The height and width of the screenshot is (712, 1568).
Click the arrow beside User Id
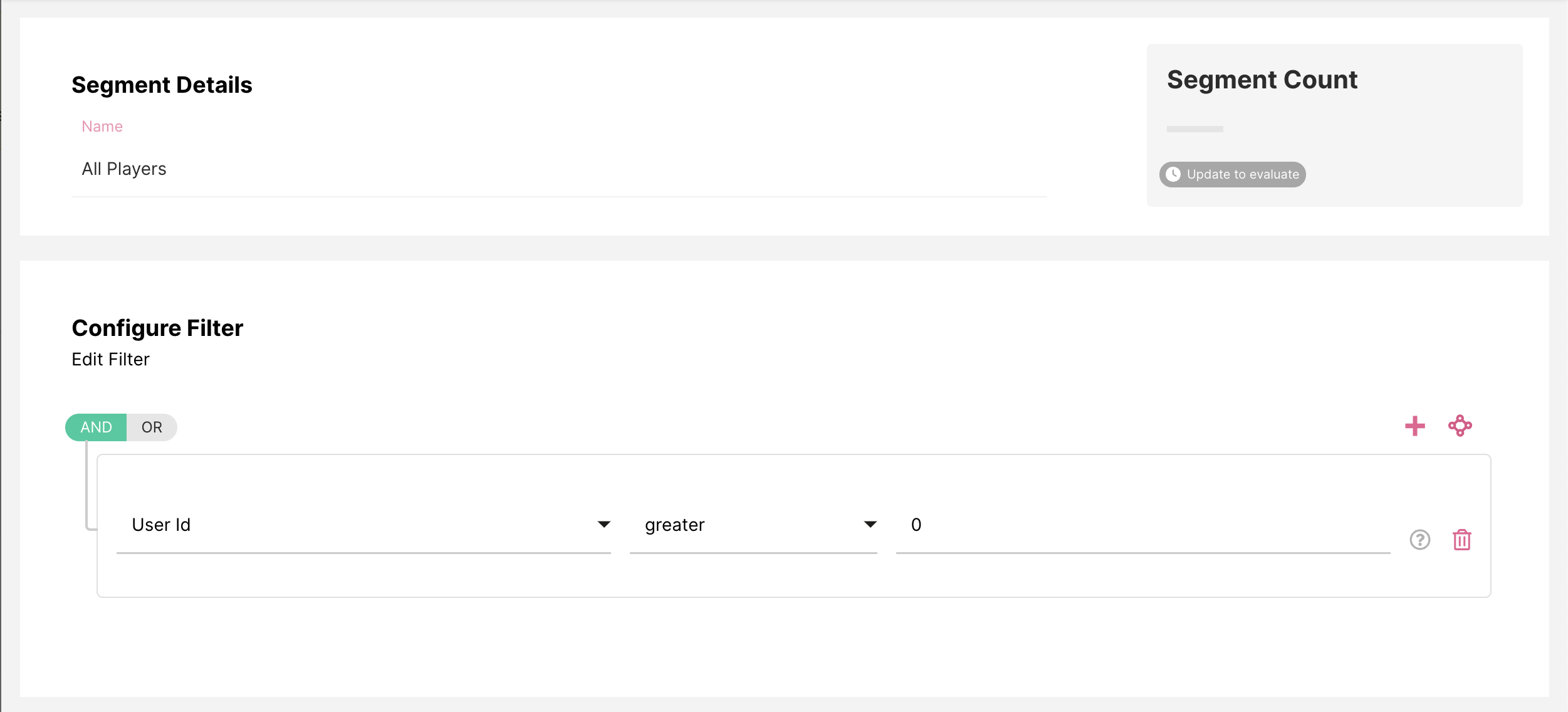[604, 525]
